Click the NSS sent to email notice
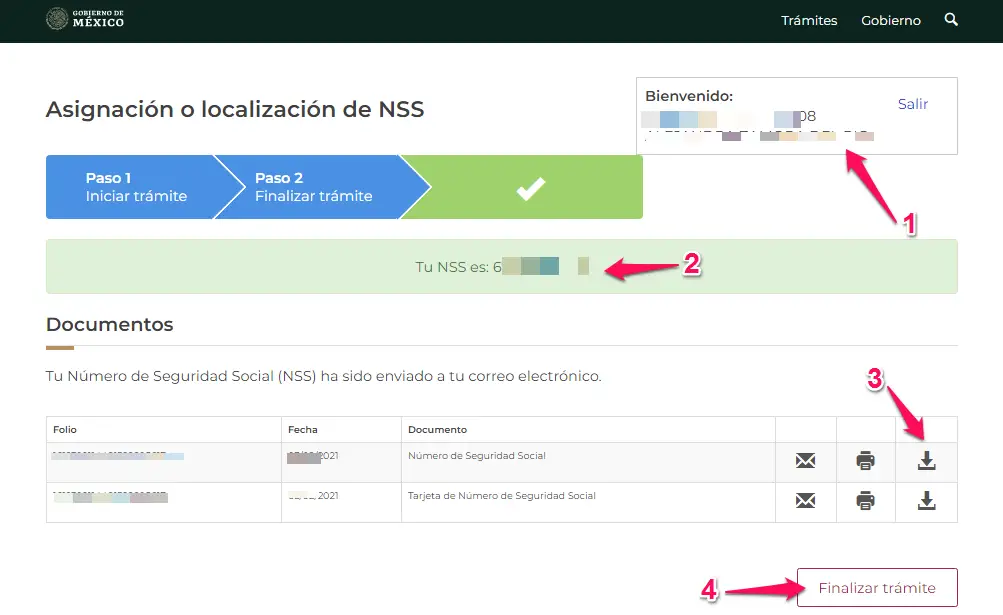 click(x=323, y=376)
